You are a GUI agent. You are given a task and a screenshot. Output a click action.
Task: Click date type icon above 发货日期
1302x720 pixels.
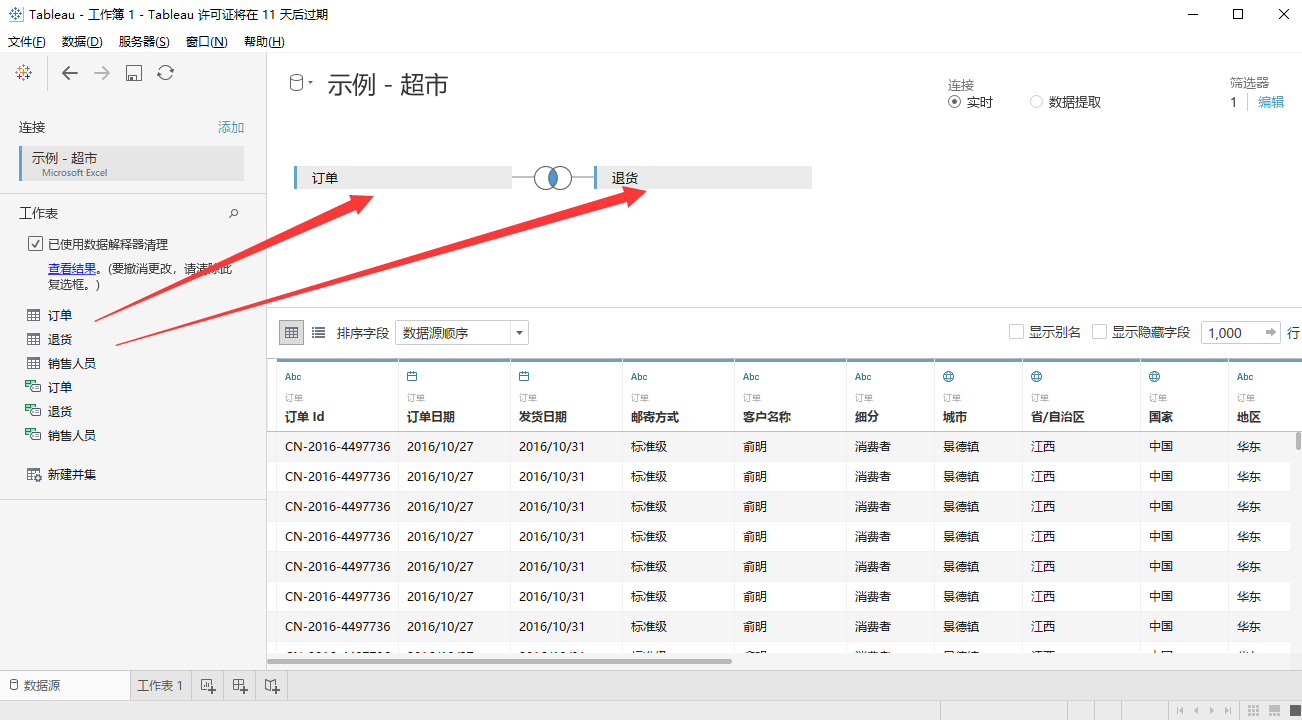tap(524, 377)
